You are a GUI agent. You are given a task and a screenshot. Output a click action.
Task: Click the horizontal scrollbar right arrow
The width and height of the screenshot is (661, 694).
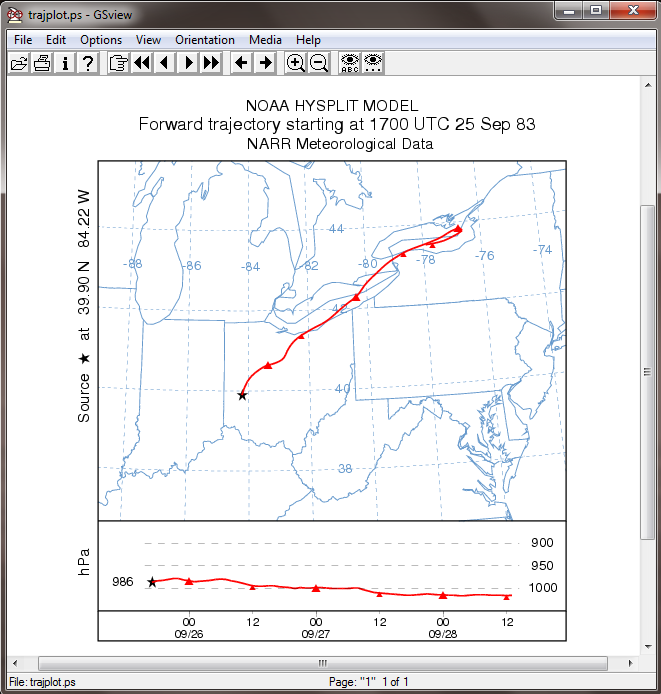pos(630,663)
